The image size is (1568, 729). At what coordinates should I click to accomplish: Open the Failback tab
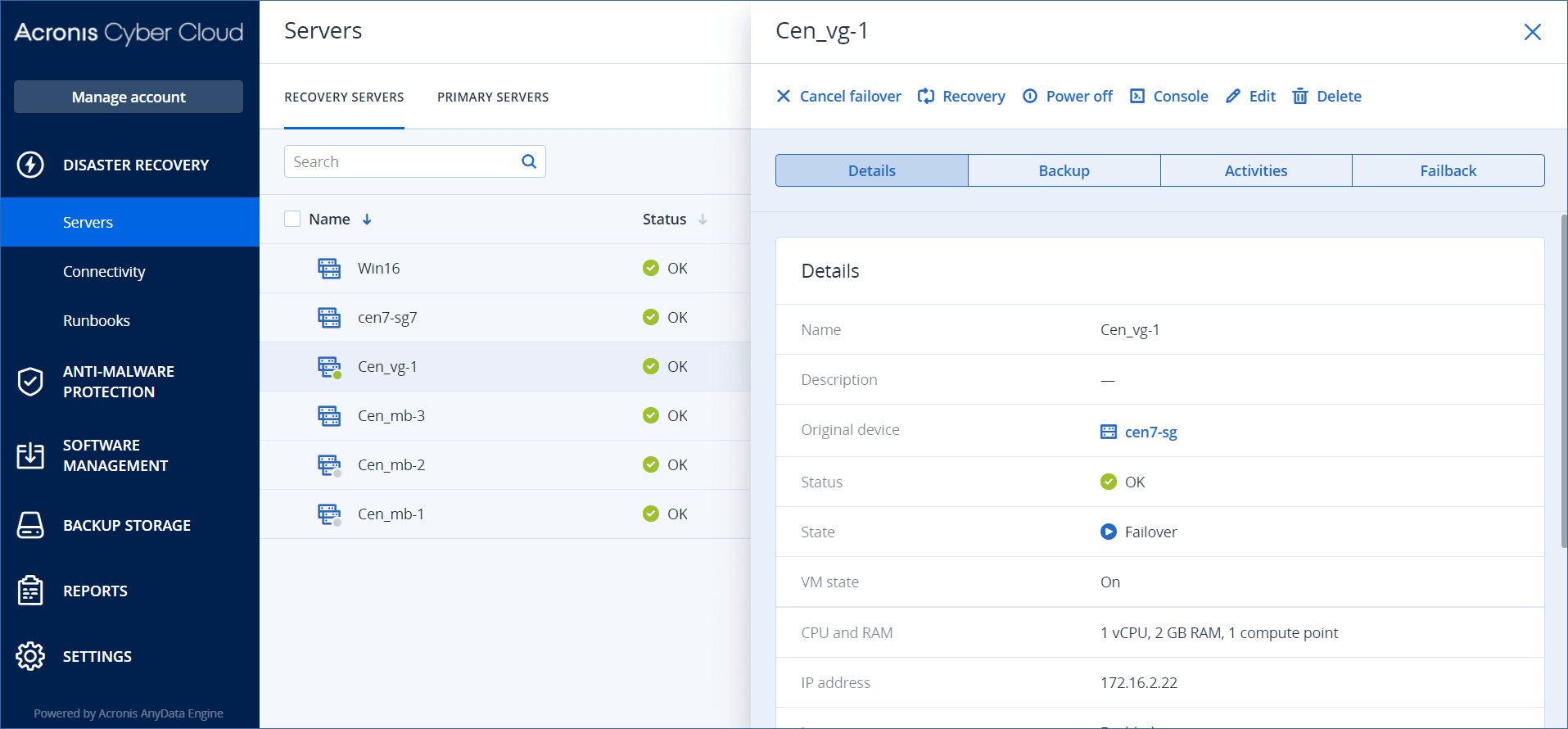tap(1448, 170)
